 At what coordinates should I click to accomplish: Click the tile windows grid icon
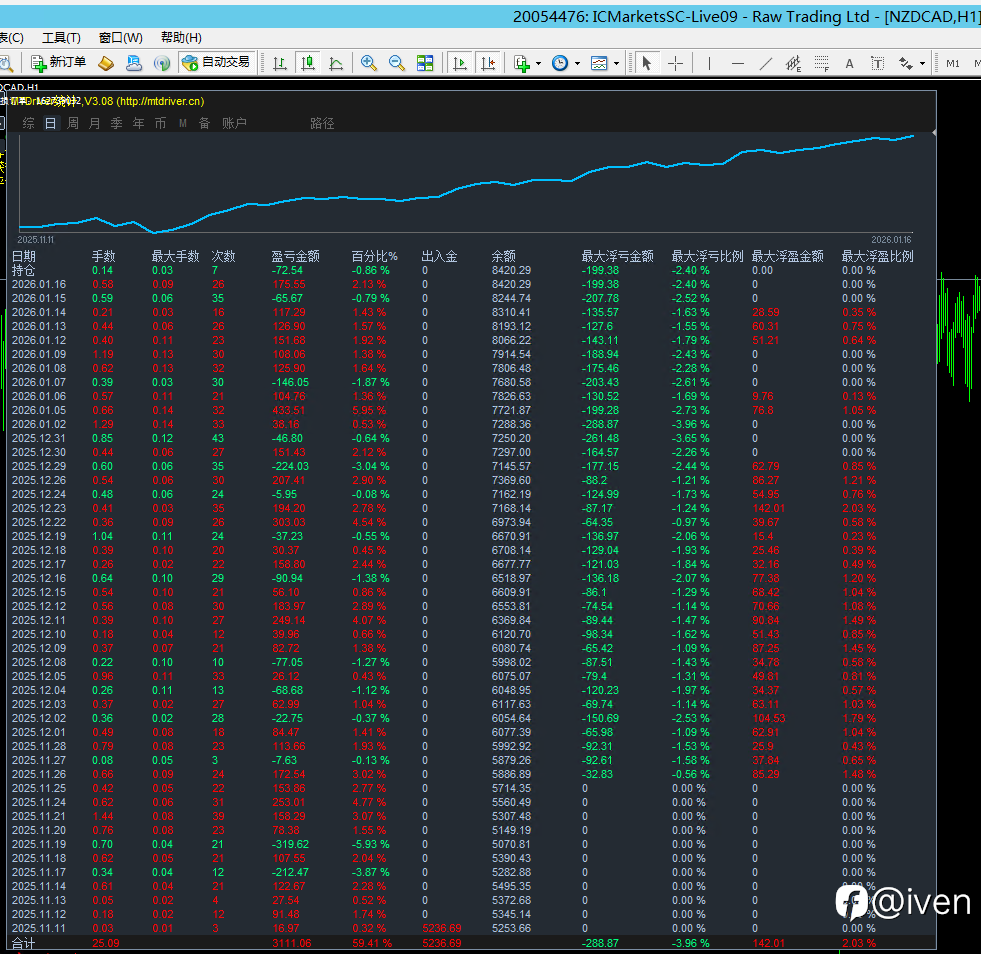point(425,63)
